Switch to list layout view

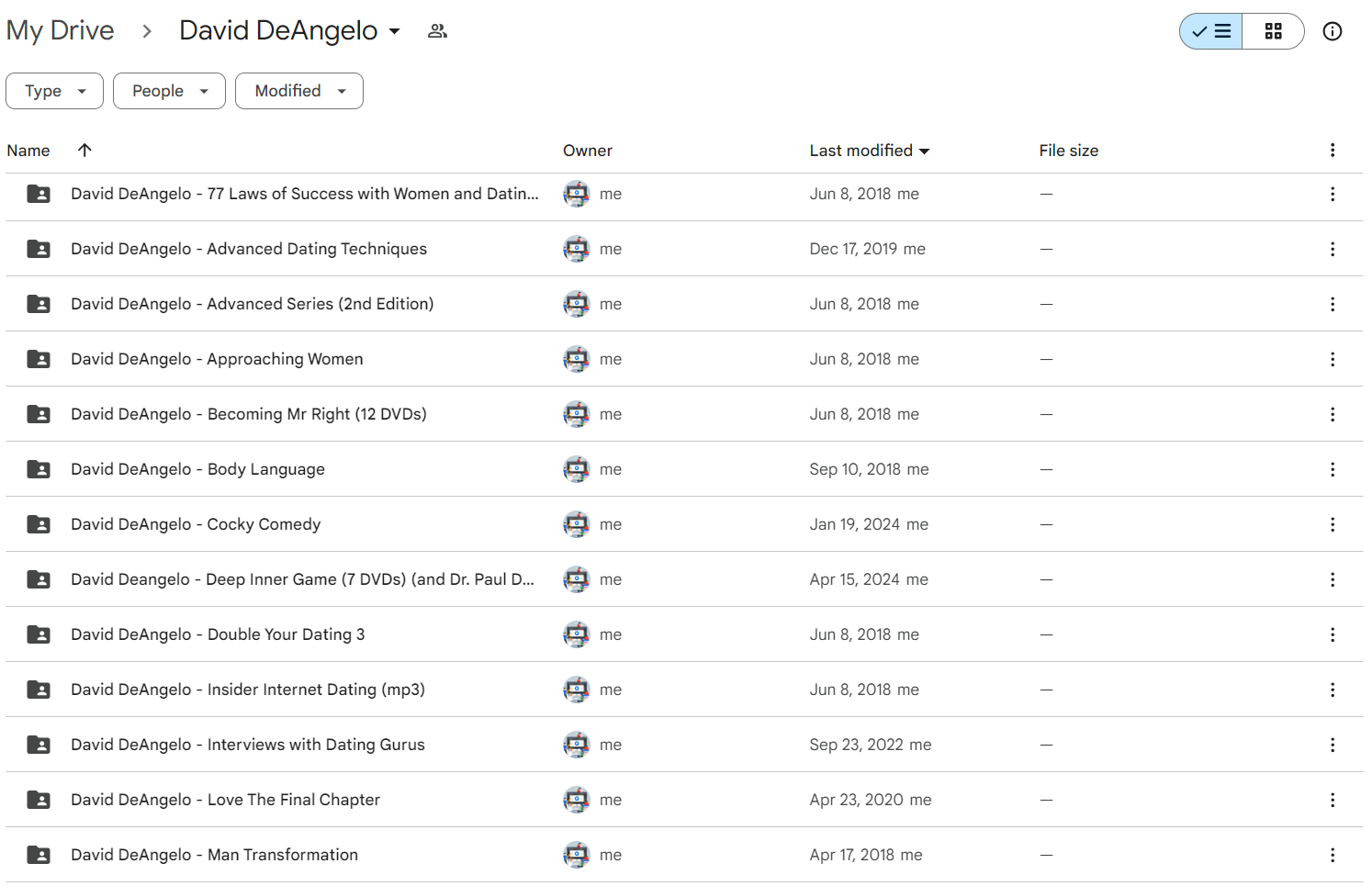tap(1211, 31)
